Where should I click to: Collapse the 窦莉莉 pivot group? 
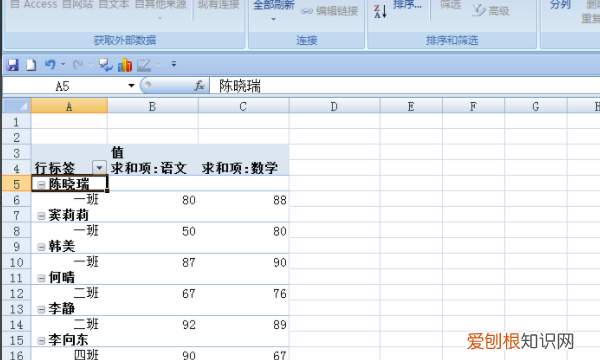[x=41, y=216]
